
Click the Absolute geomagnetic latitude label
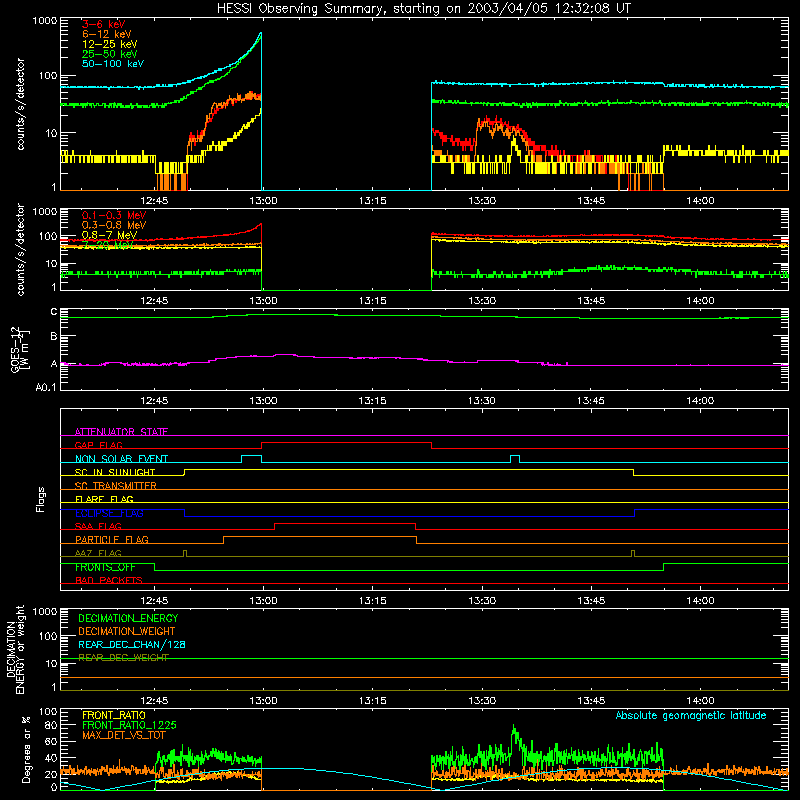pyautogui.click(x=691, y=716)
